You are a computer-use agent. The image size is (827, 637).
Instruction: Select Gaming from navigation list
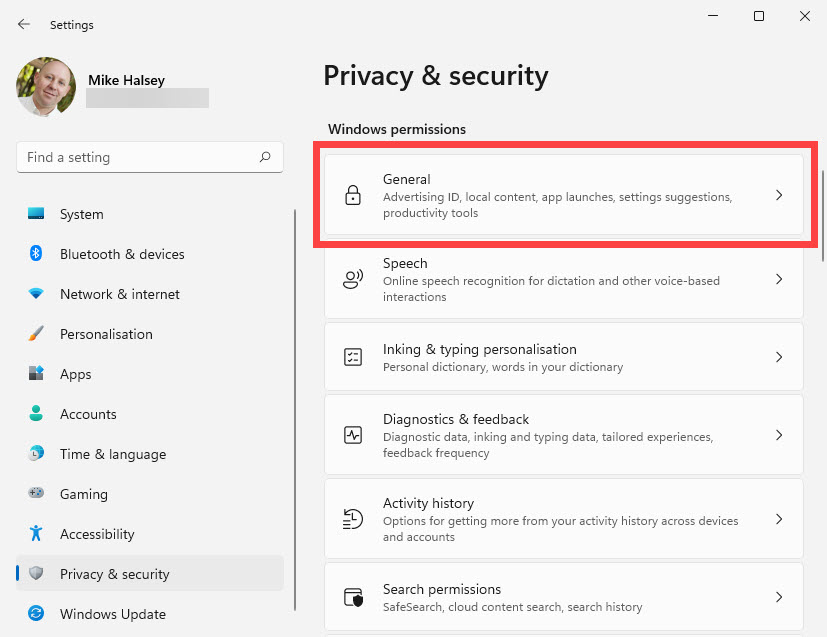(x=150, y=494)
